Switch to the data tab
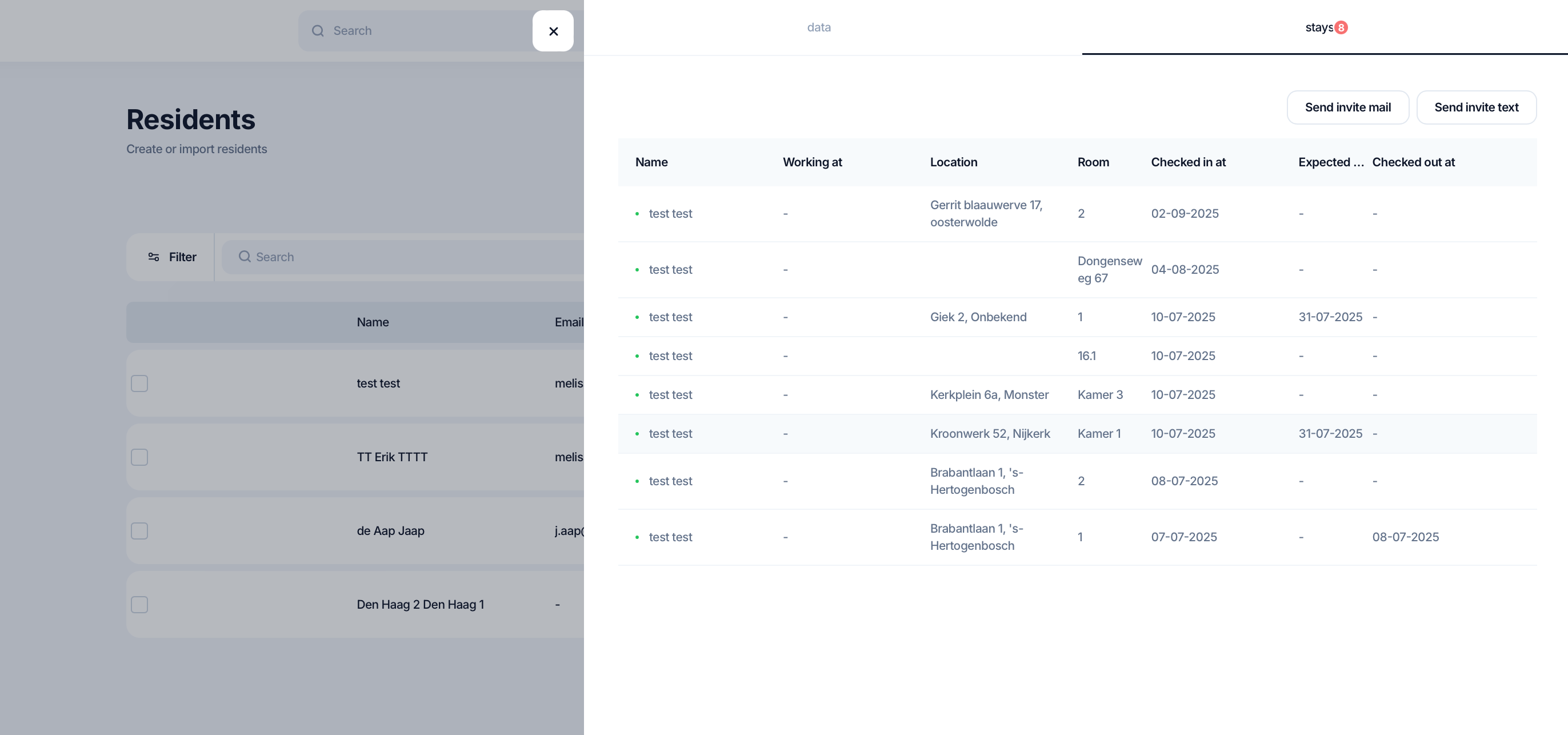 (819, 27)
